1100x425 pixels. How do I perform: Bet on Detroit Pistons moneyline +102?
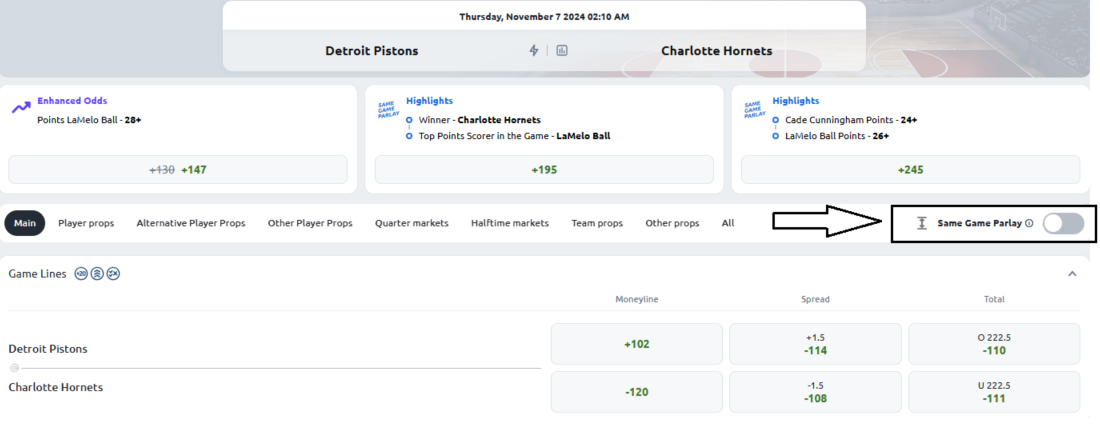[x=636, y=344]
